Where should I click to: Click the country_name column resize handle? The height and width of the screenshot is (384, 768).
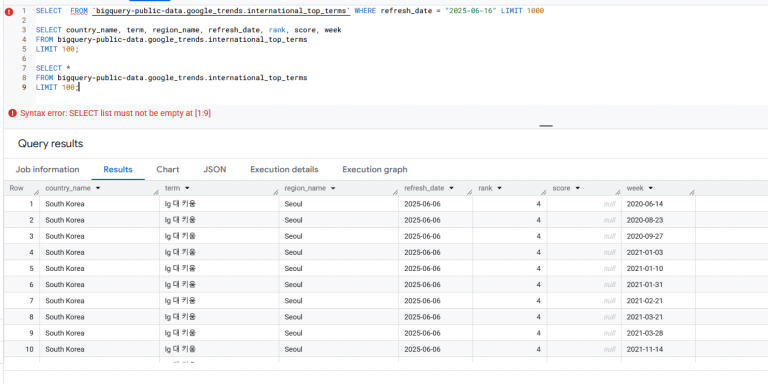[156, 192]
